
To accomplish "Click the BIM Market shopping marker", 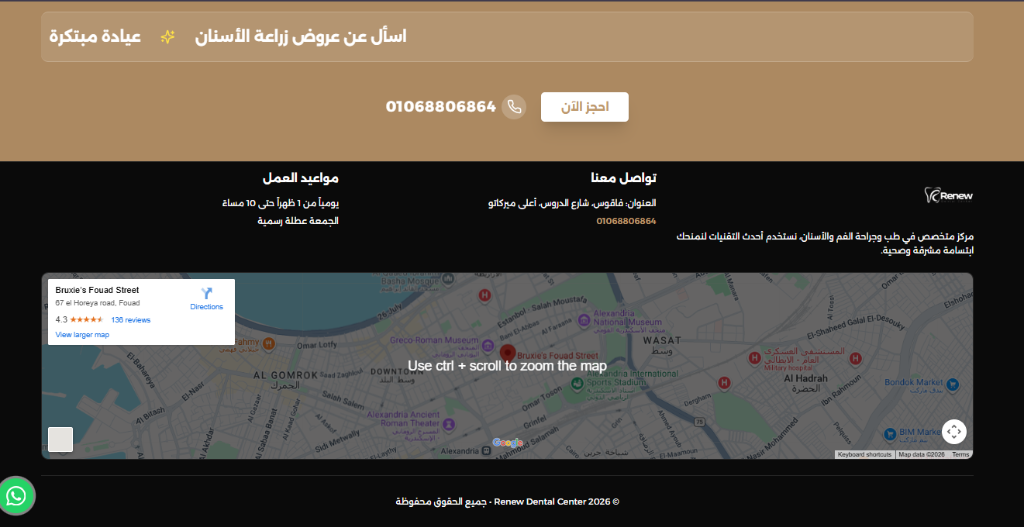I will [889, 434].
